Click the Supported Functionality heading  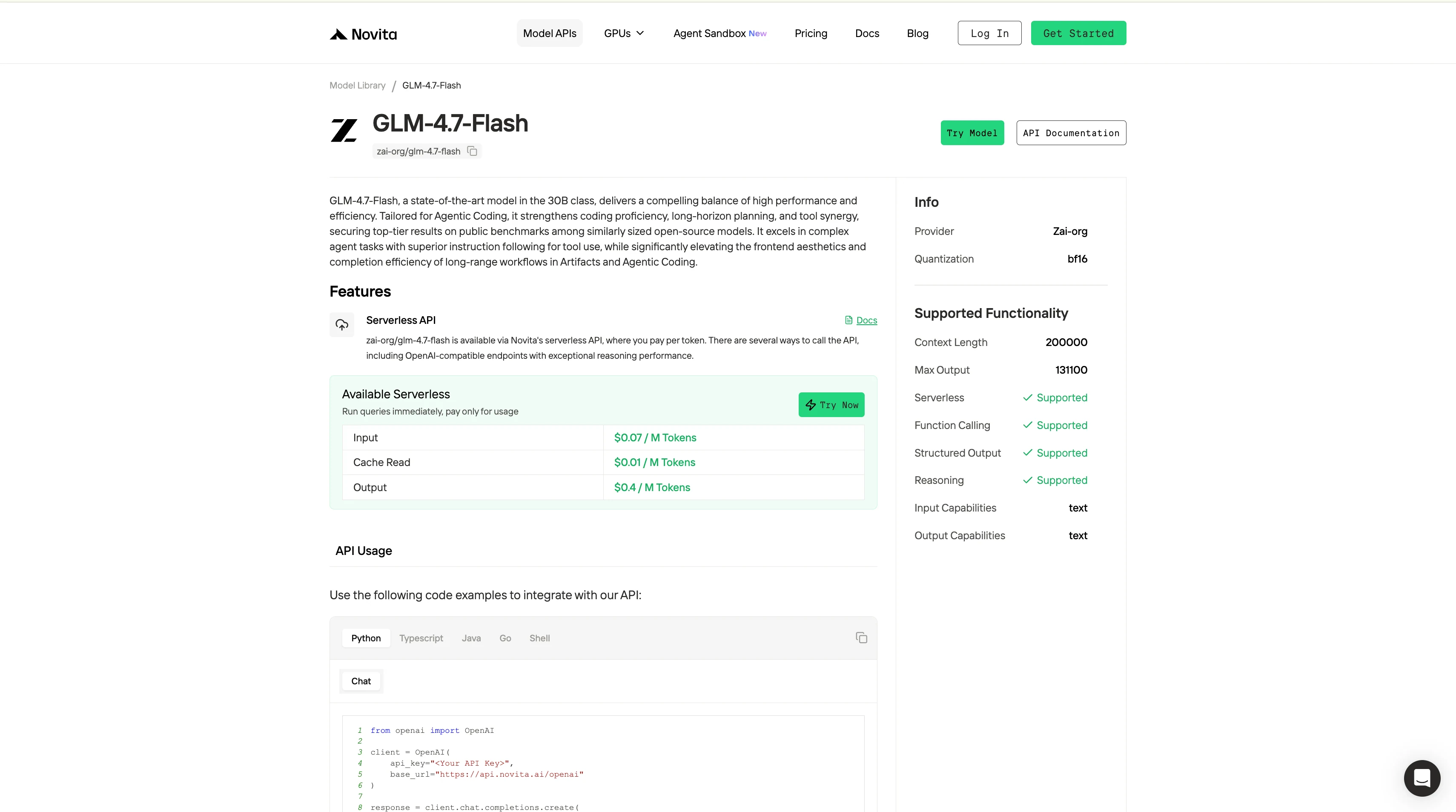[x=991, y=313]
